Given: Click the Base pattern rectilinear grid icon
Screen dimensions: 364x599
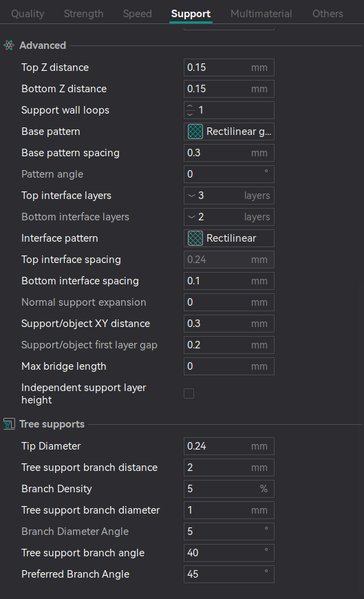Looking at the screenshot, I should point(195,132).
